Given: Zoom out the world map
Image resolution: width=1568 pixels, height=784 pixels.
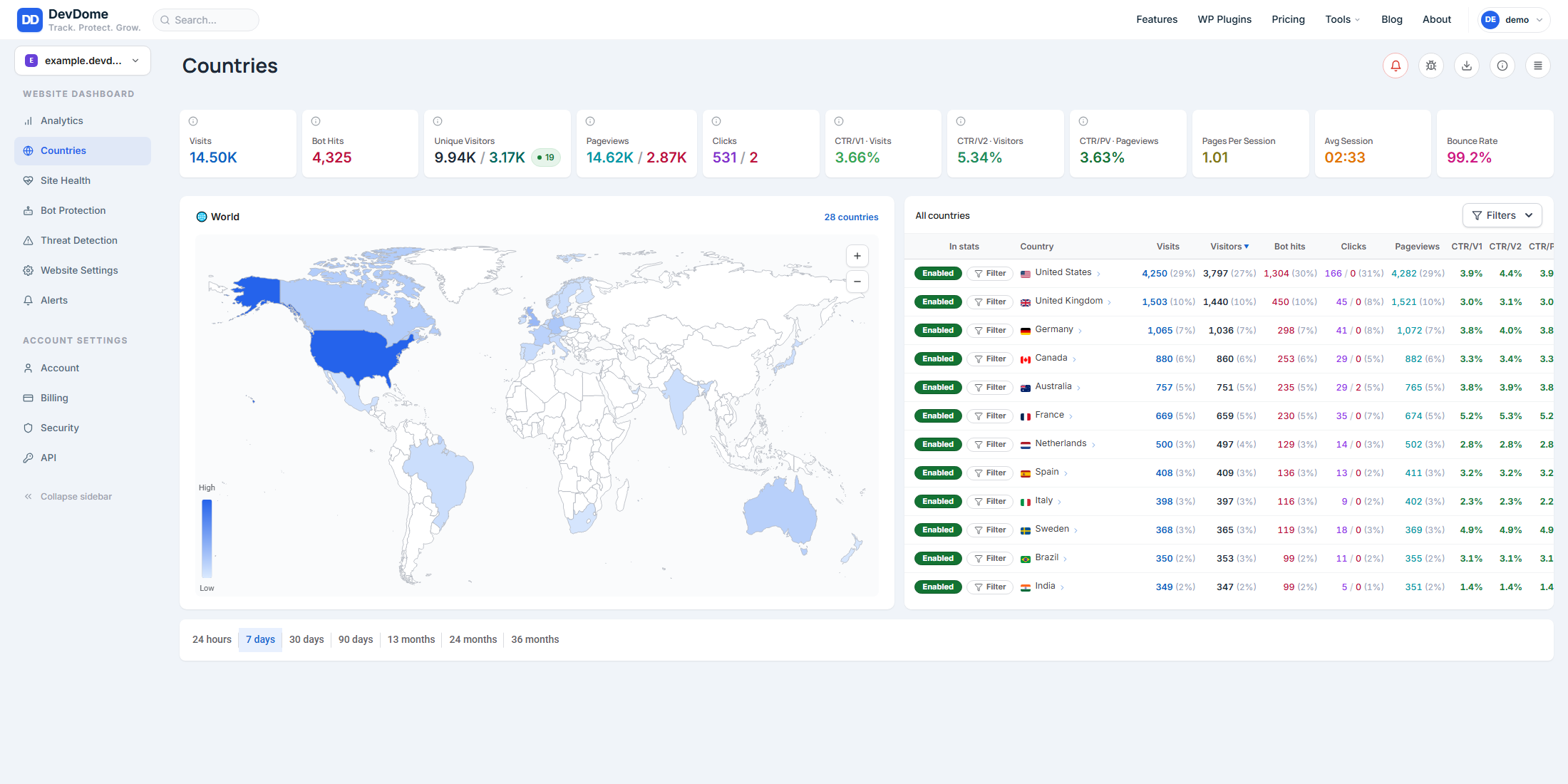Looking at the screenshot, I should click(857, 282).
